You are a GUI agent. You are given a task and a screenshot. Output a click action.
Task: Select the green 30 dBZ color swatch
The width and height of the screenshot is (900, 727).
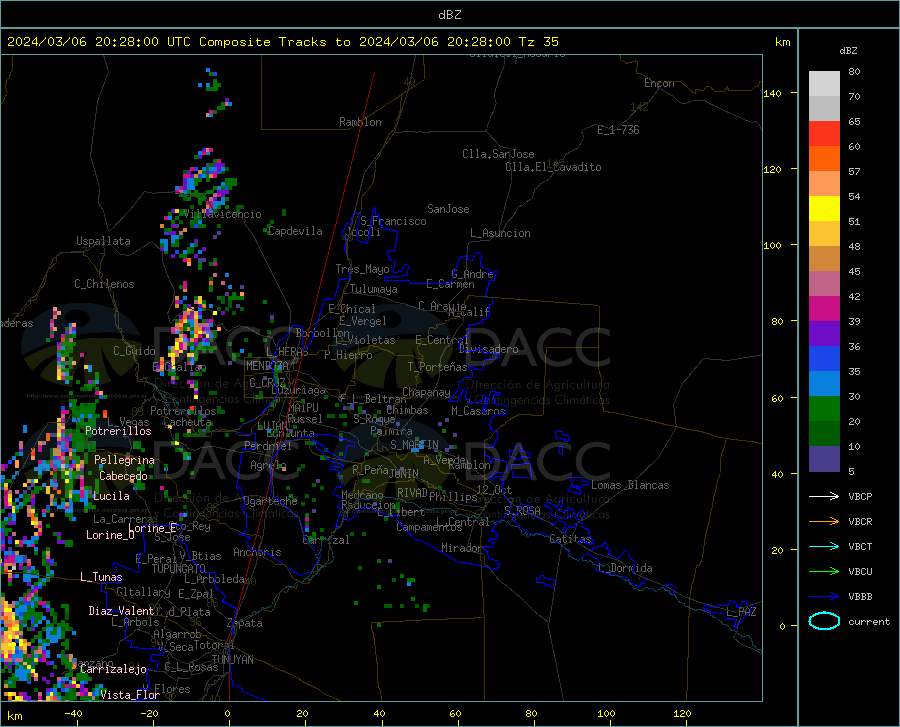click(824, 409)
